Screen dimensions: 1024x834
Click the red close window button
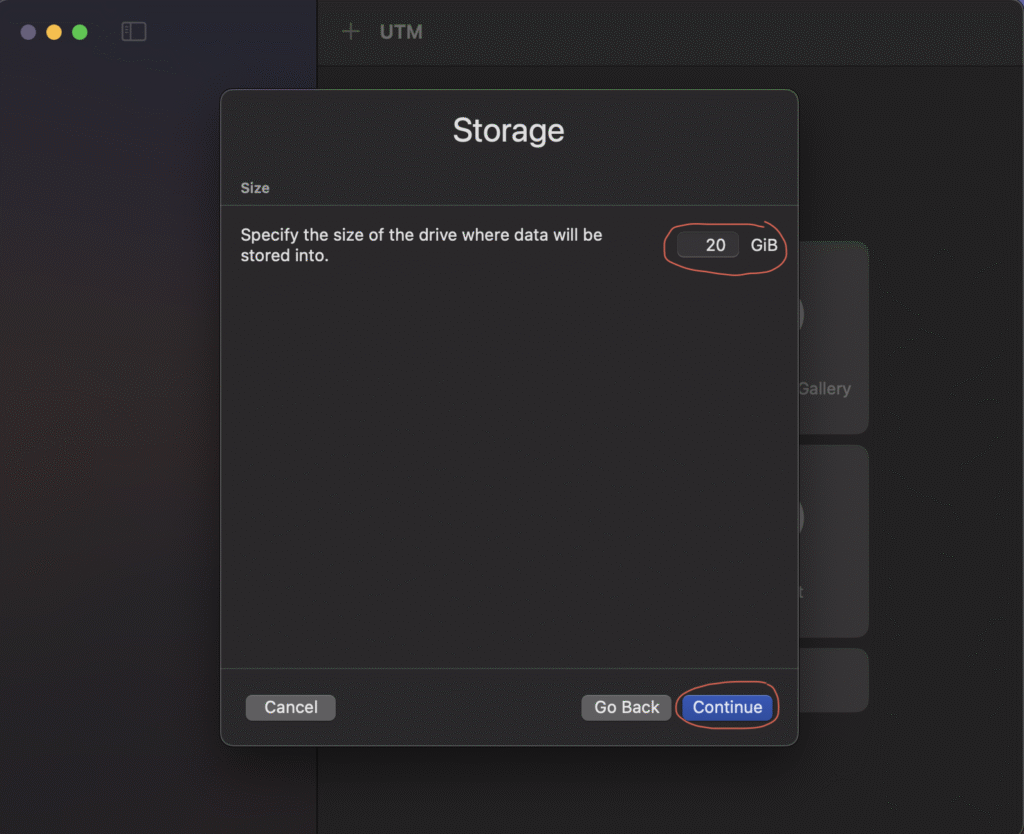[28, 32]
